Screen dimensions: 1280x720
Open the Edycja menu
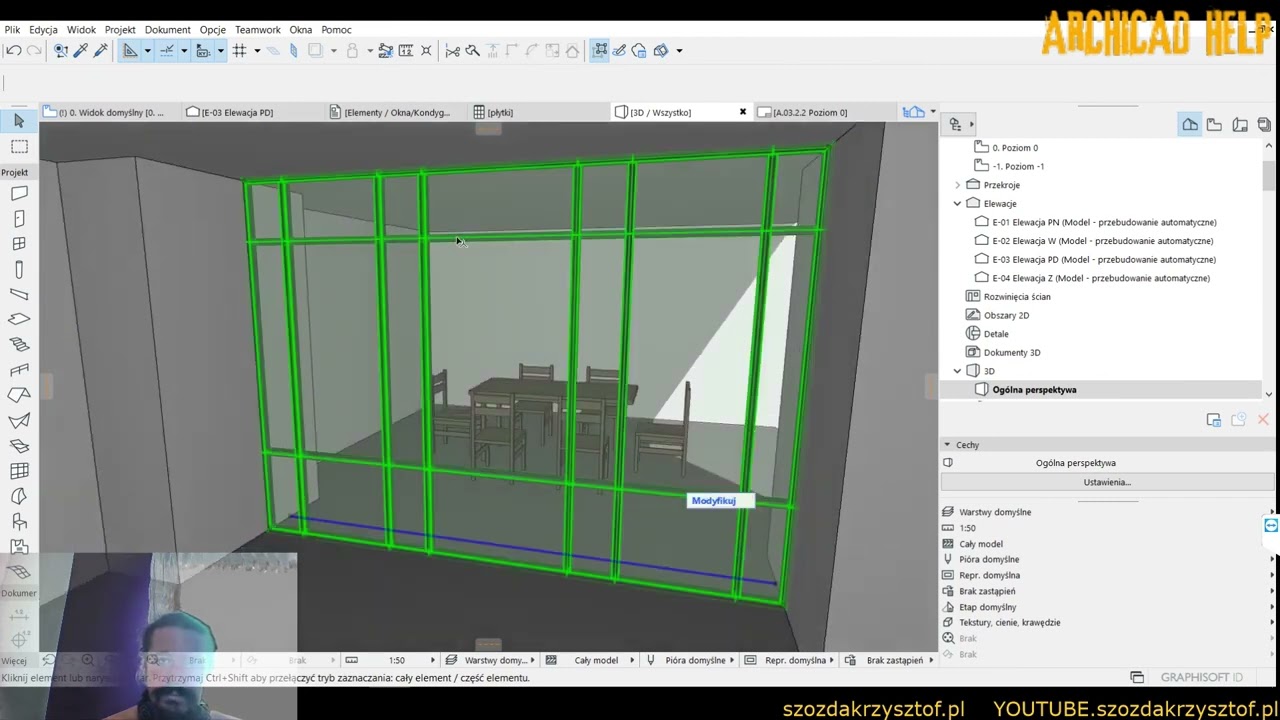click(x=43, y=30)
